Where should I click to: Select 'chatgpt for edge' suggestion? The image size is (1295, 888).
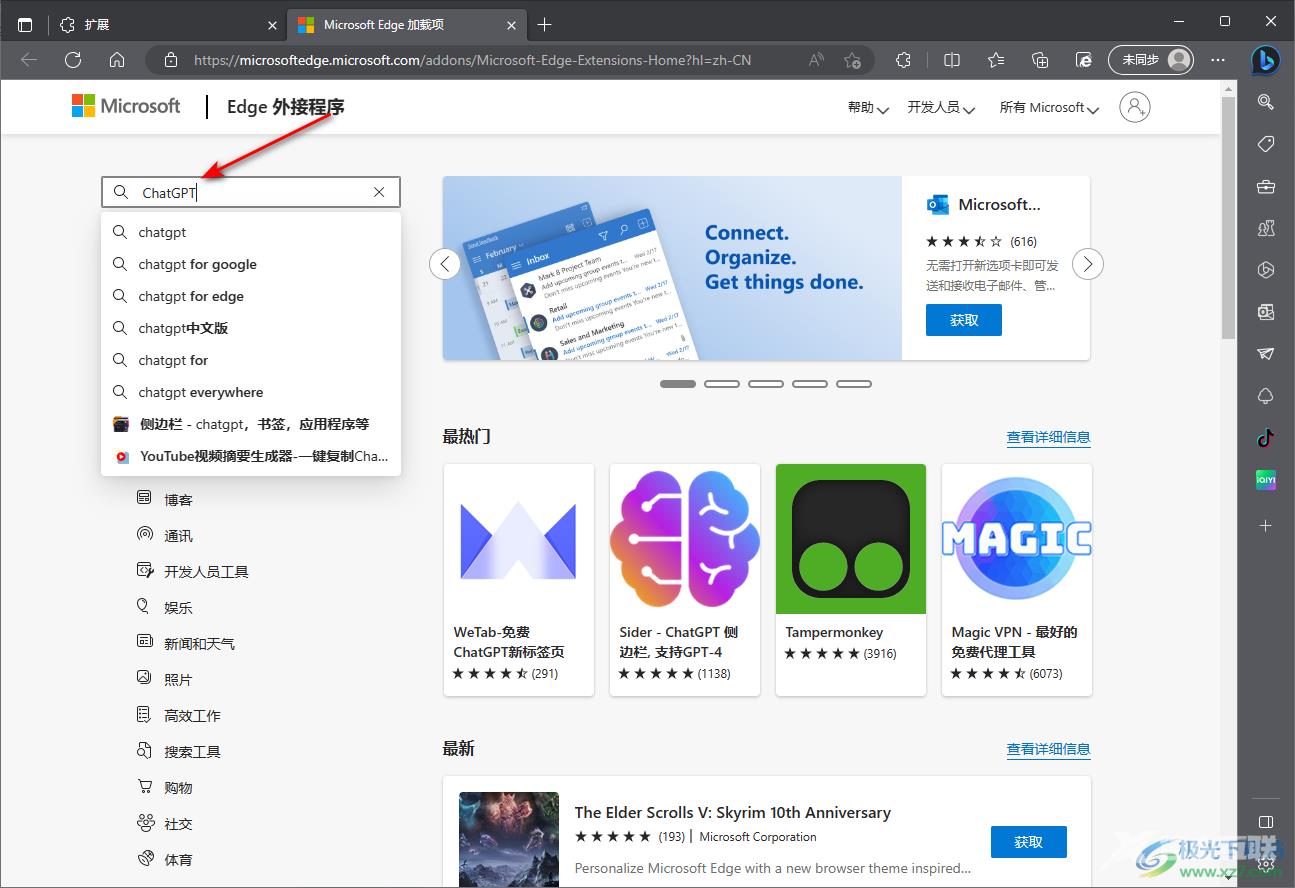[x=251, y=296]
